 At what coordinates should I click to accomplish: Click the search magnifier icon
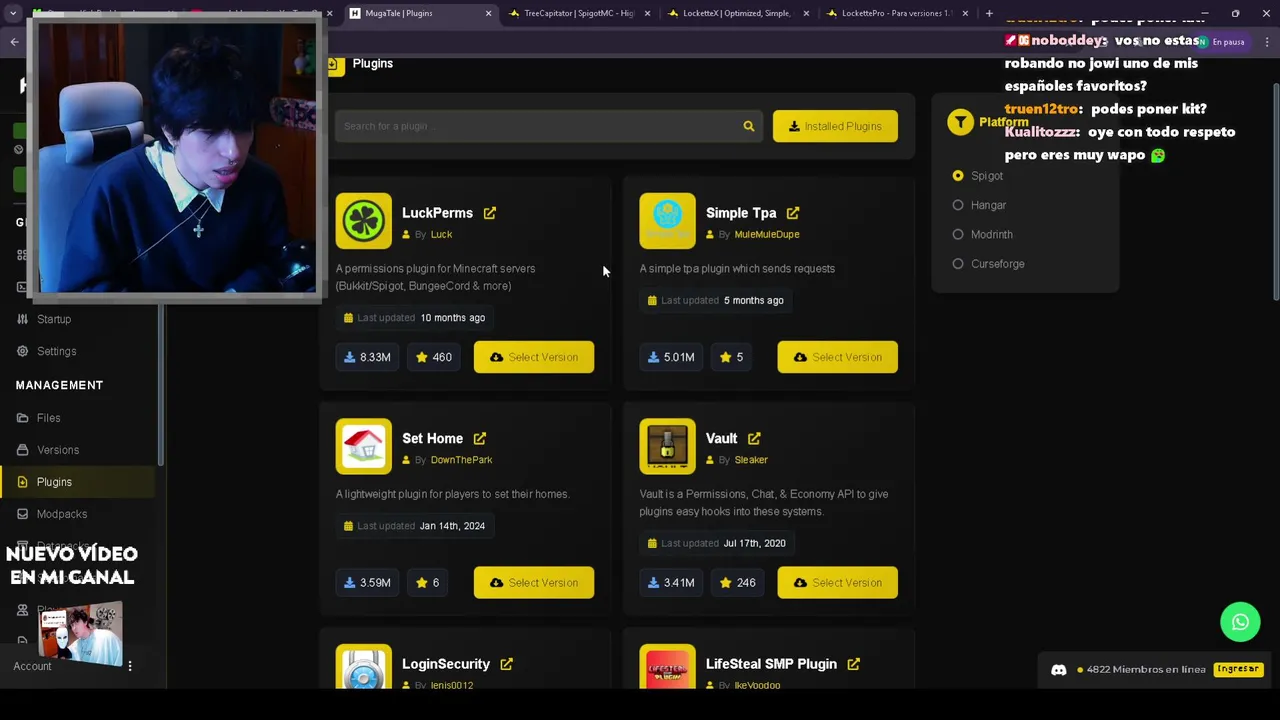tap(748, 126)
